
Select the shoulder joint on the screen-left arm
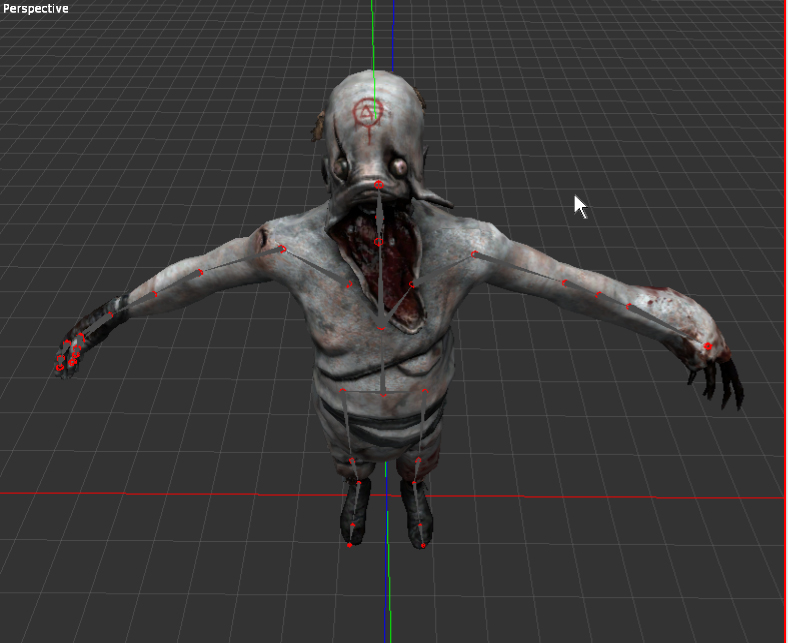(x=282, y=249)
